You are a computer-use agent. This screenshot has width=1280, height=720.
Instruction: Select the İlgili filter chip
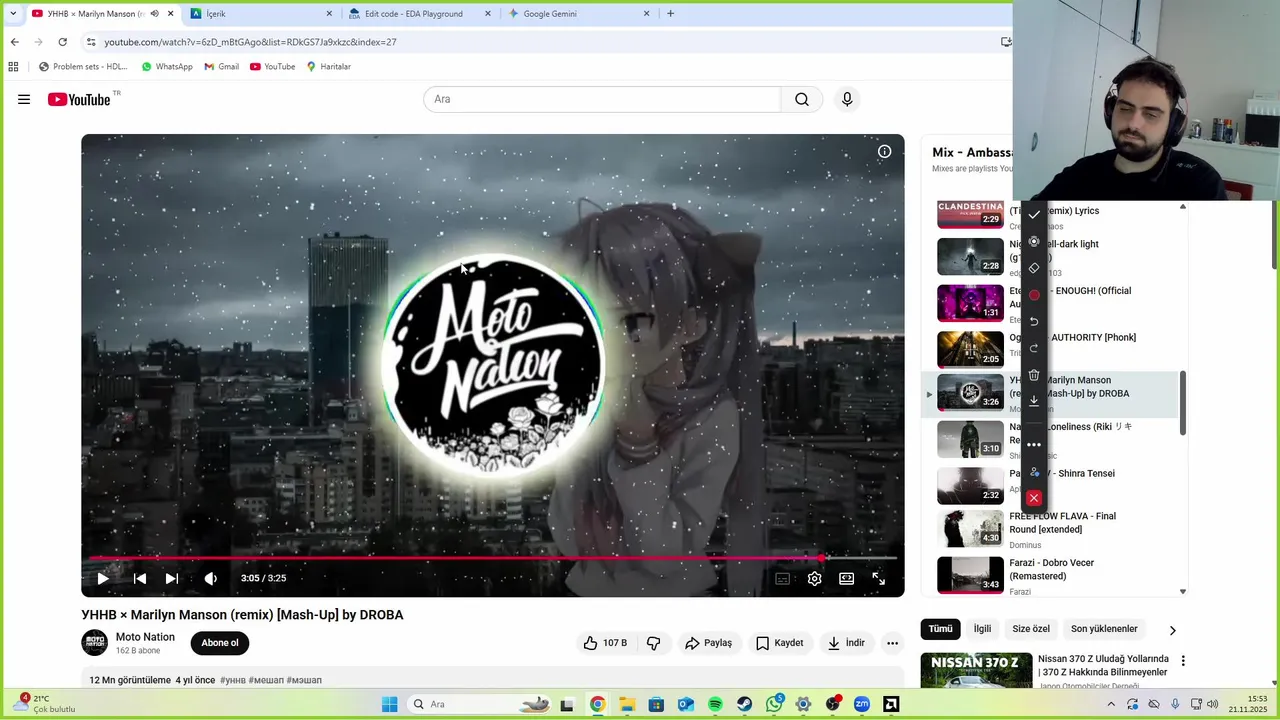pyautogui.click(x=983, y=629)
